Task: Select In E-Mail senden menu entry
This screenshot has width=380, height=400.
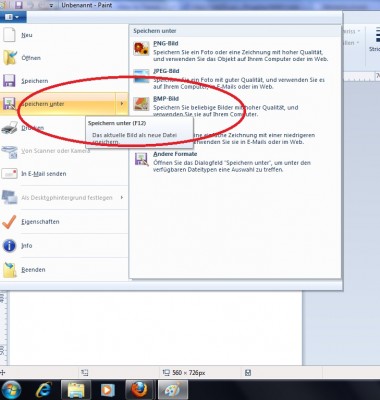Action: [x=64, y=174]
